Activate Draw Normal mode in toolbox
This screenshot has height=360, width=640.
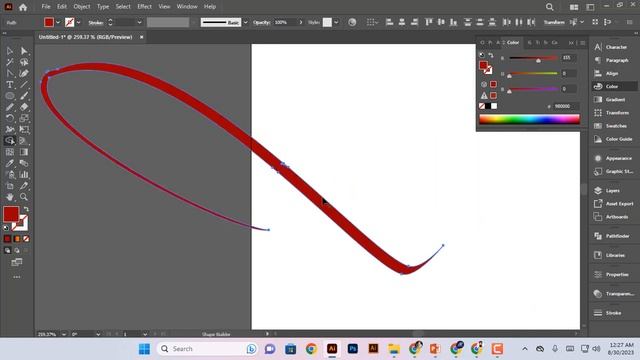[7, 250]
